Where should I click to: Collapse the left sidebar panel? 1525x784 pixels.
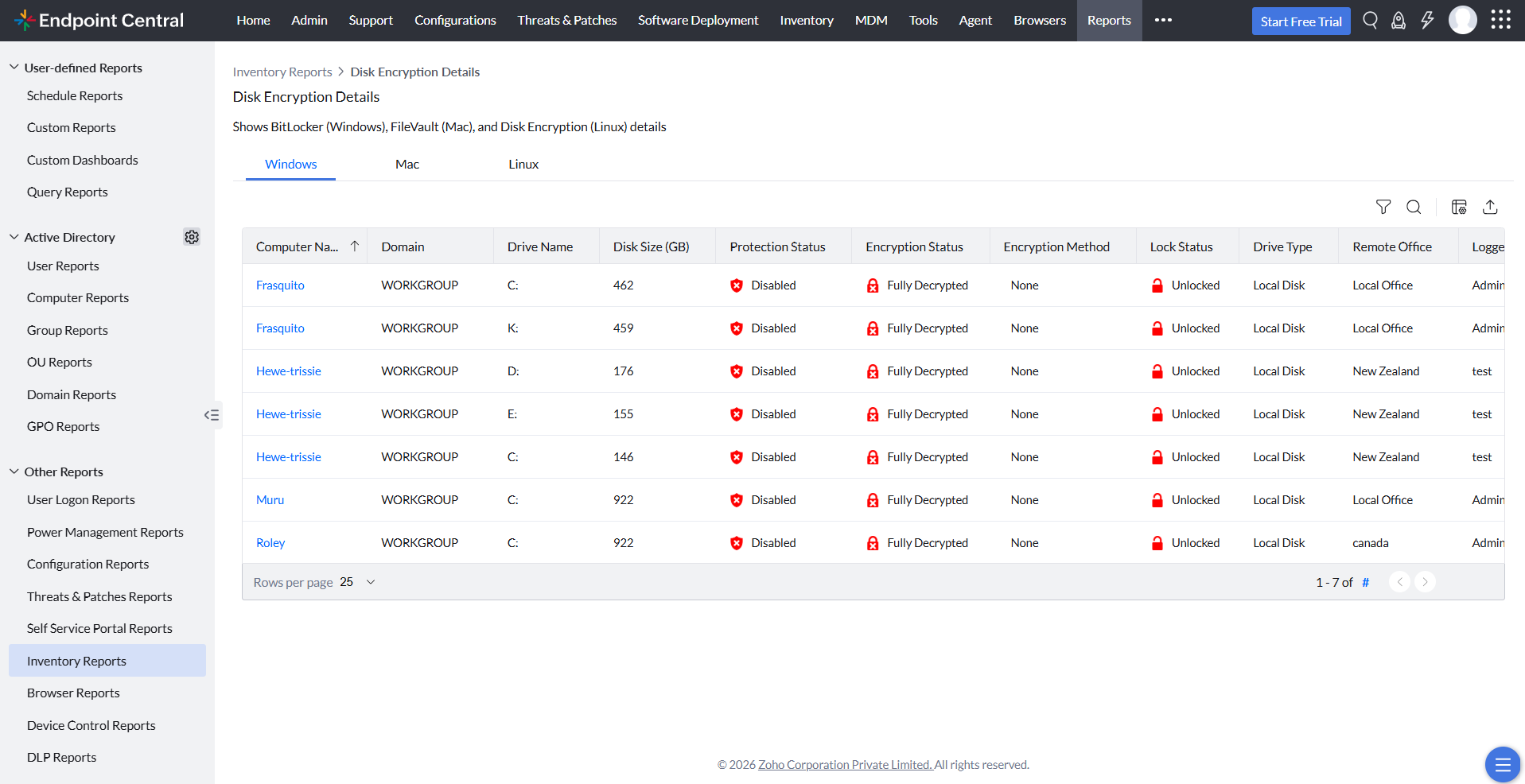(x=212, y=415)
